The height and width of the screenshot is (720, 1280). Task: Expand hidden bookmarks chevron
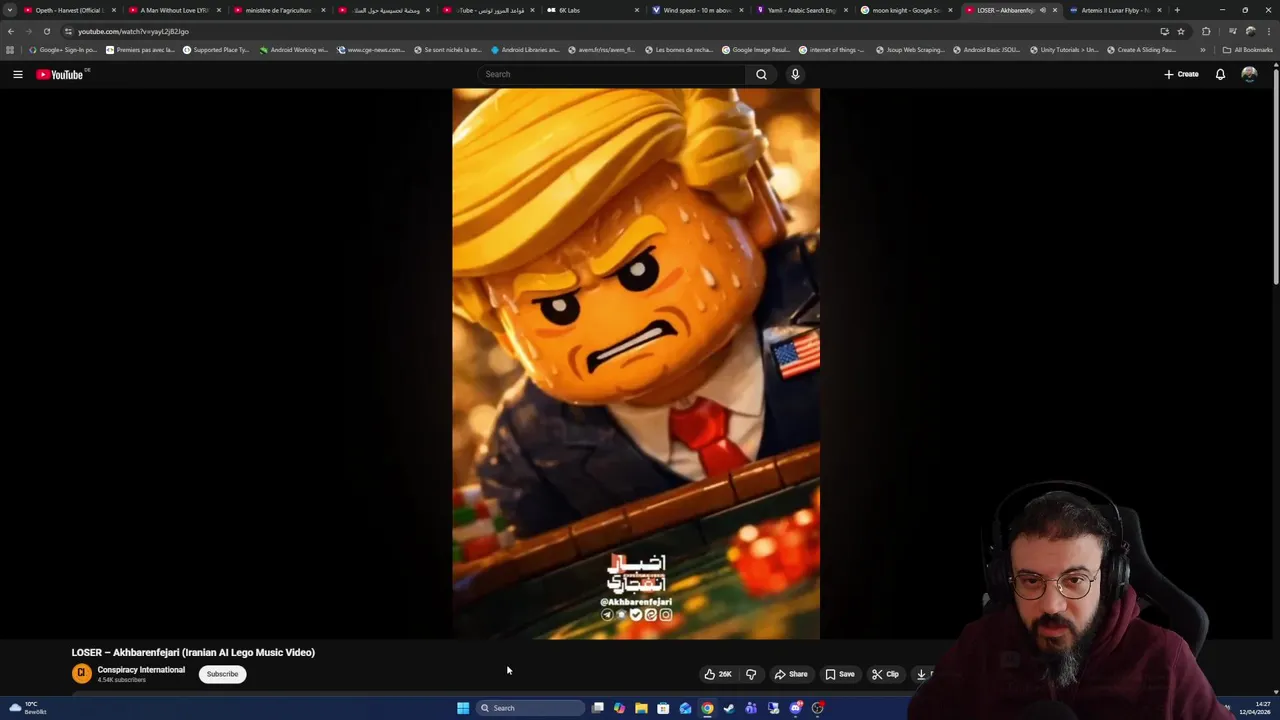click(1203, 50)
